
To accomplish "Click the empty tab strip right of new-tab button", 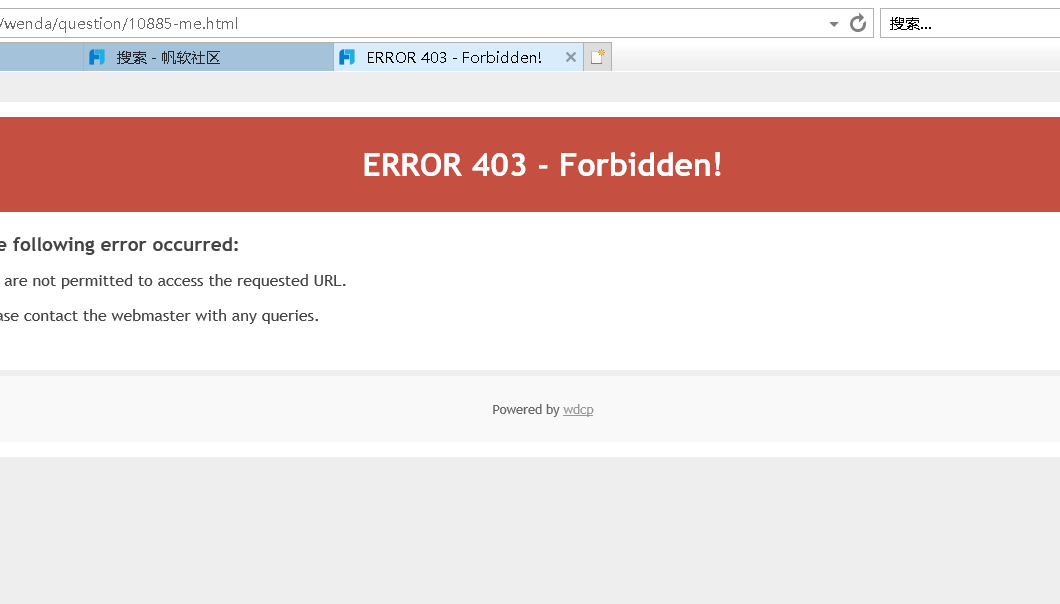I will point(836,57).
